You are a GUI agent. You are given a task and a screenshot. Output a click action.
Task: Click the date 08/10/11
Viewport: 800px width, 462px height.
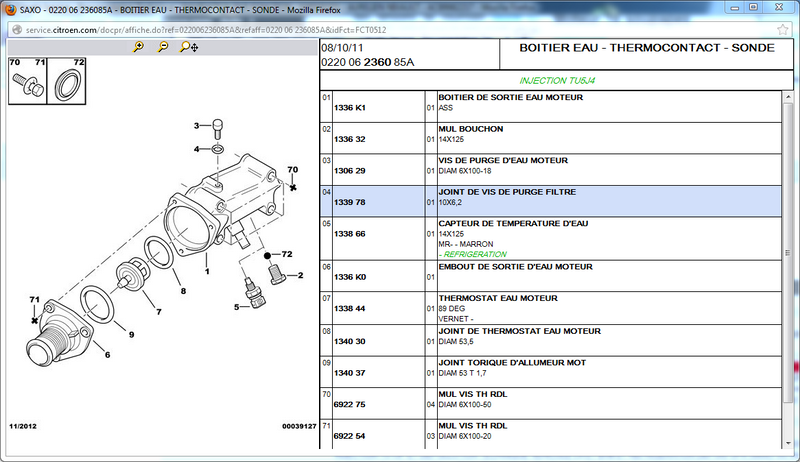coord(342,48)
